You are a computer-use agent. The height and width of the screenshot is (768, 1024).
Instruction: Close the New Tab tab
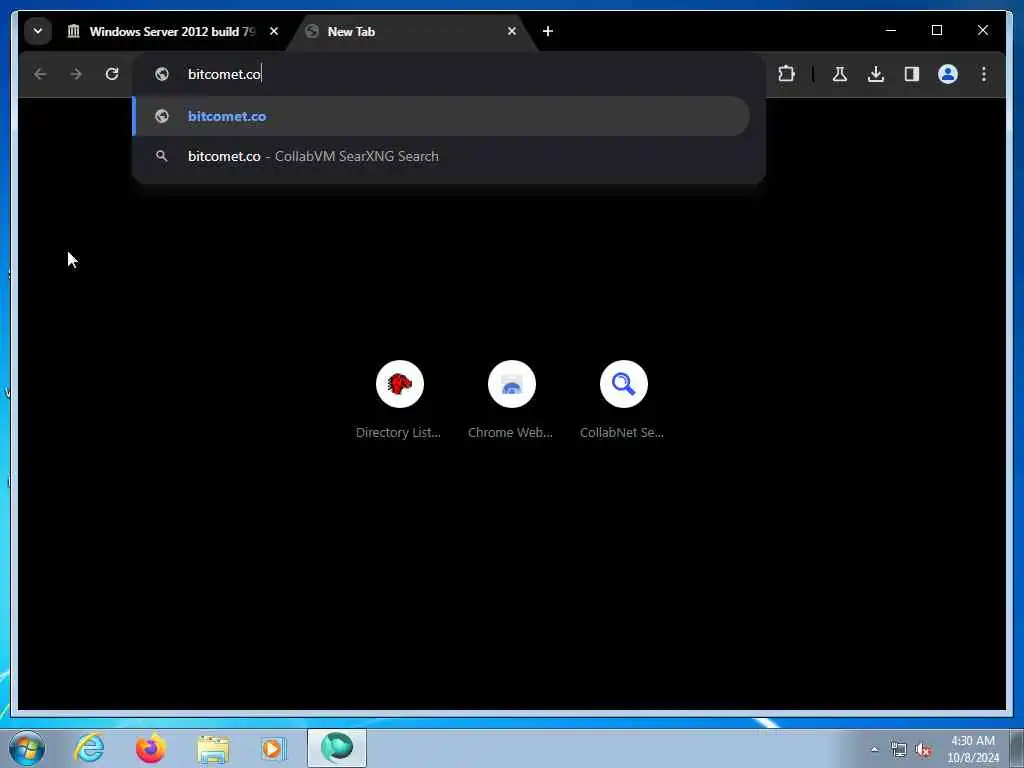point(511,31)
